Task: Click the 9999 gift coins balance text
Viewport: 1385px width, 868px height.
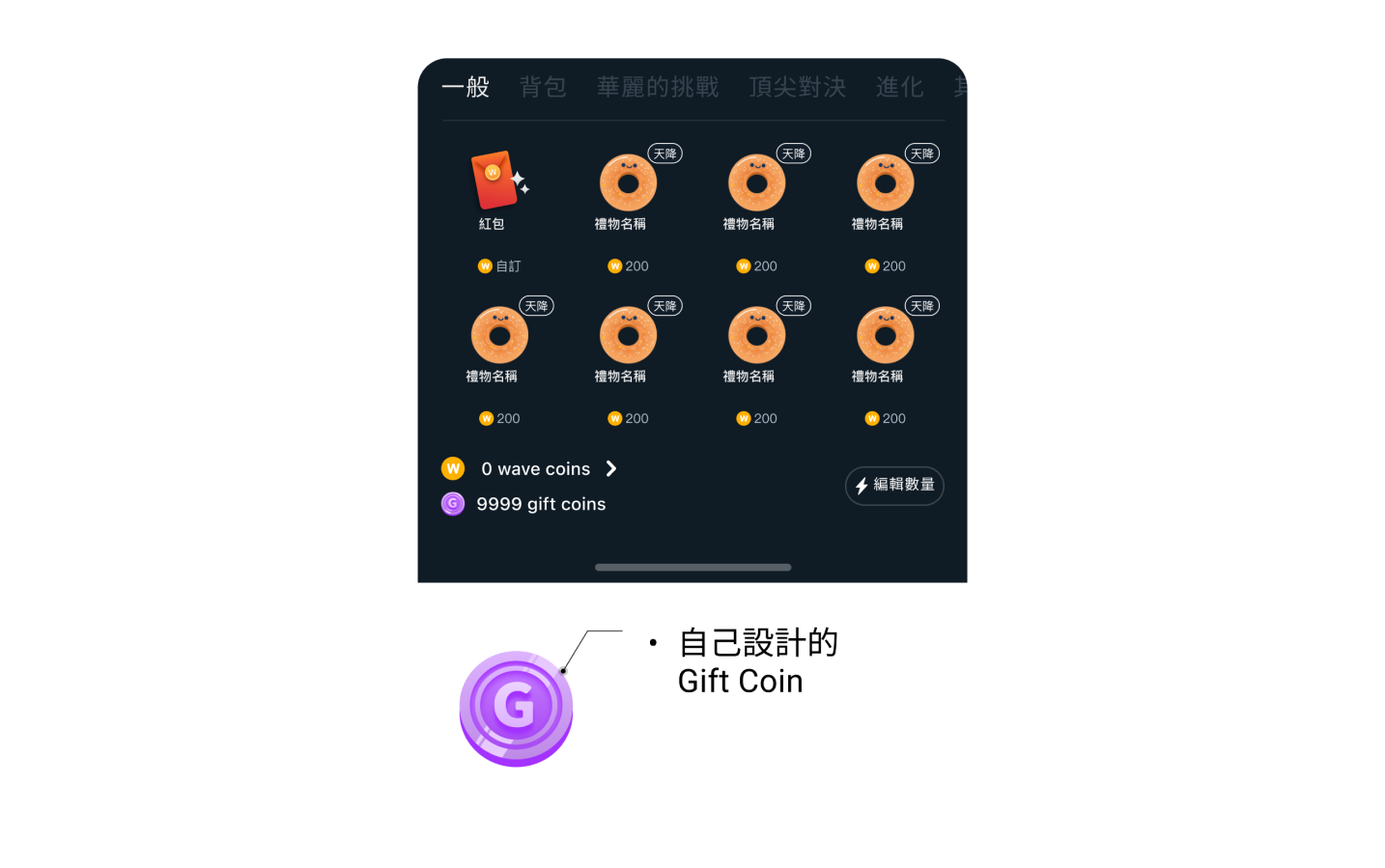Action: click(541, 504)
